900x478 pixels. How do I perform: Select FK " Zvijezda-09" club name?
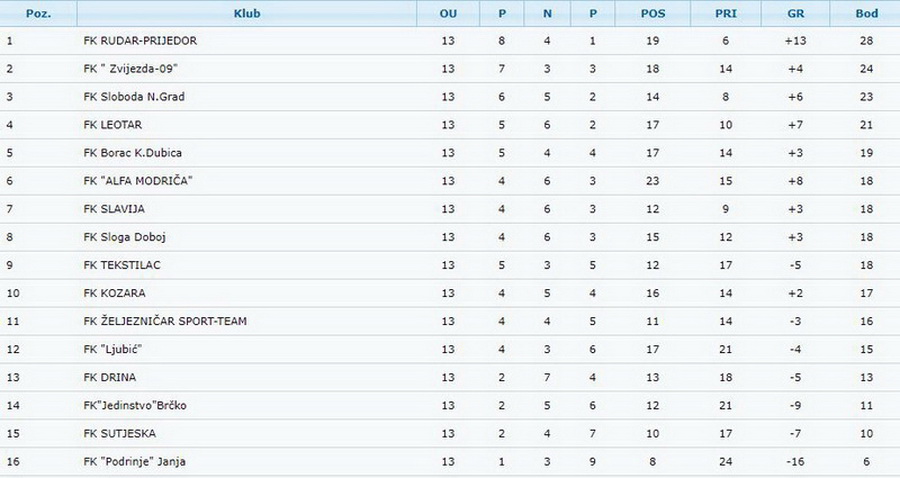[130, 69]
